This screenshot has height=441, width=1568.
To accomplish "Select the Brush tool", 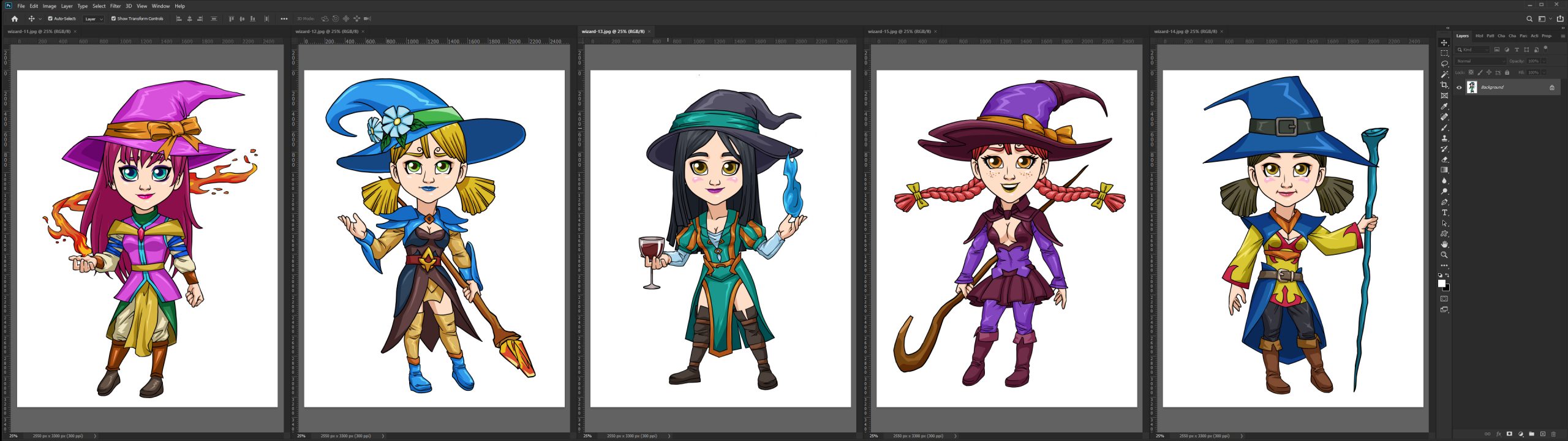I will coord(1444,127).
